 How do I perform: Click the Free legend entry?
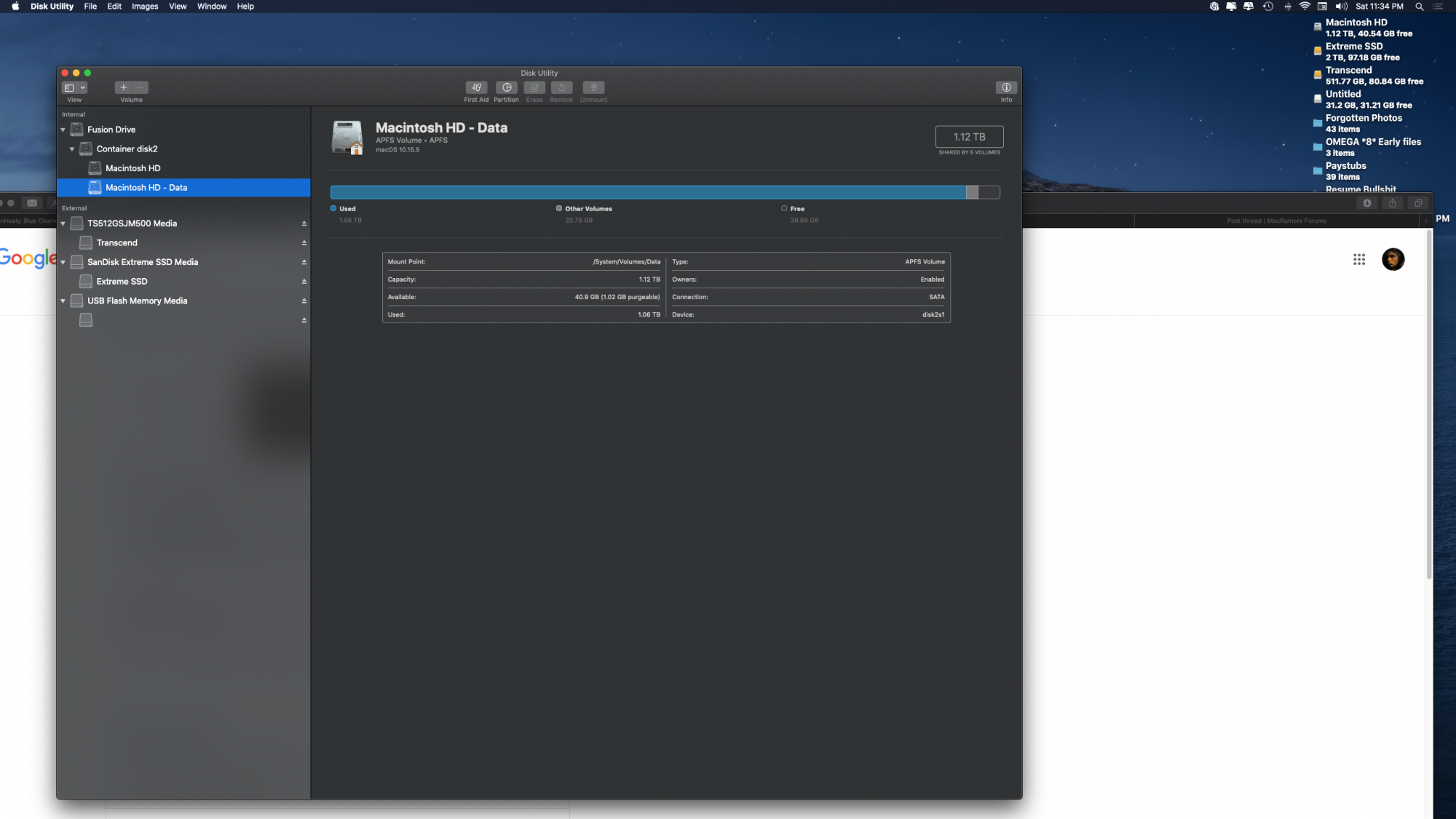[x=793, y=209]
